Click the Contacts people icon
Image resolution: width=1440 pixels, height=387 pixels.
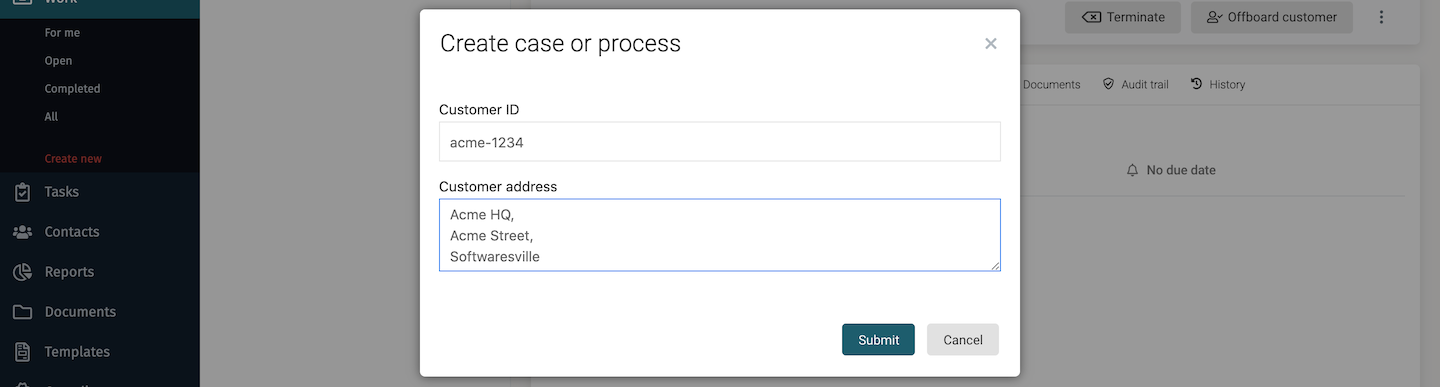22,232
